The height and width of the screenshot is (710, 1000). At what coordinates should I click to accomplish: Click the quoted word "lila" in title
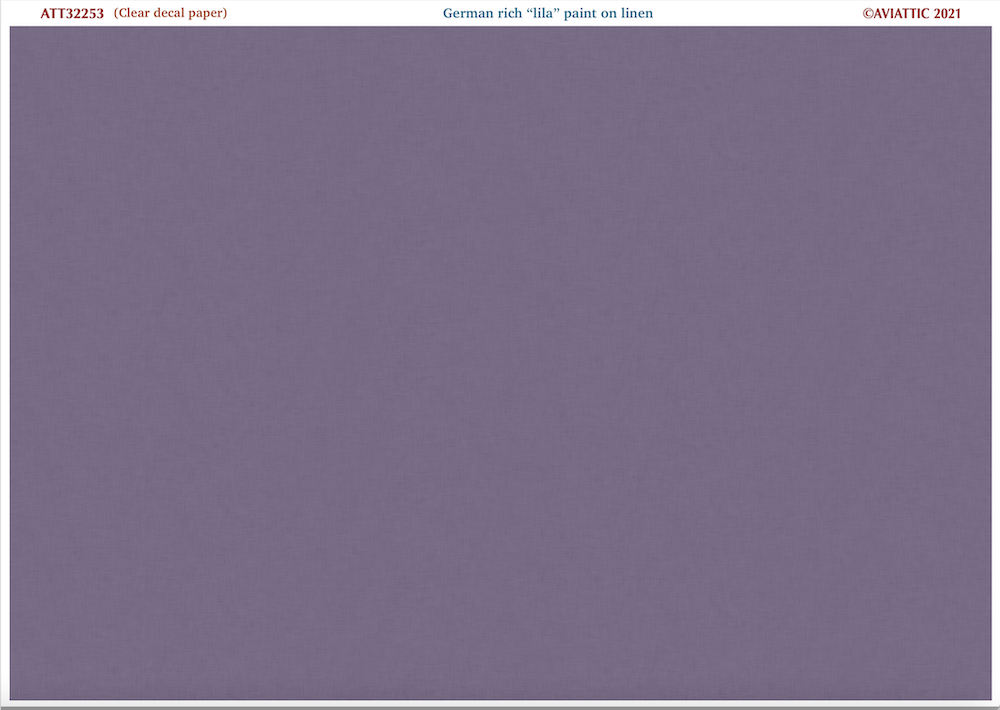(x=543, y=13)
